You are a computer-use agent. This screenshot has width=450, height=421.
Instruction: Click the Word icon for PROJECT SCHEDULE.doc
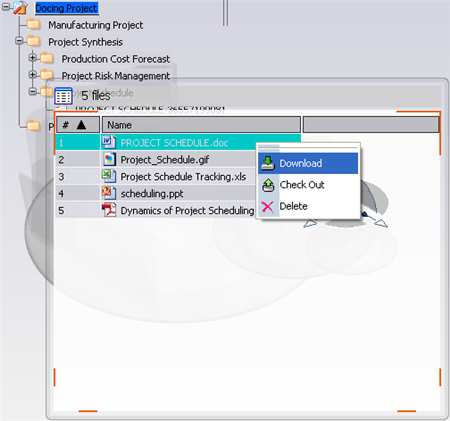point(109,142)
